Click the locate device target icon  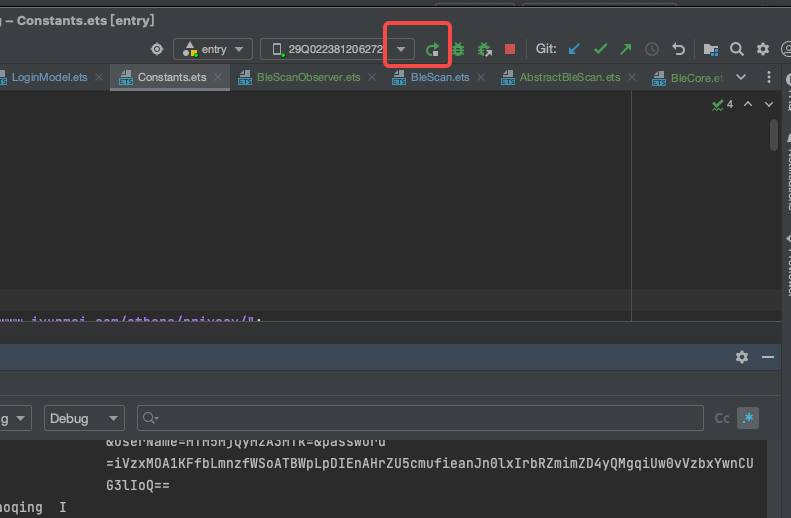(157, 49)
